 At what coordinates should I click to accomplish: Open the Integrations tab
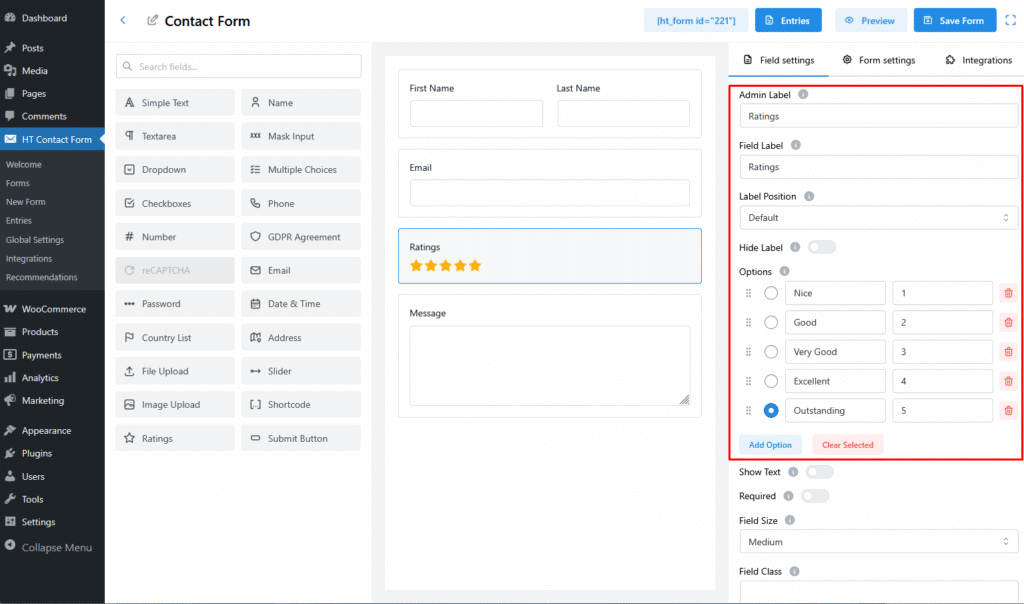click(978, 60)
